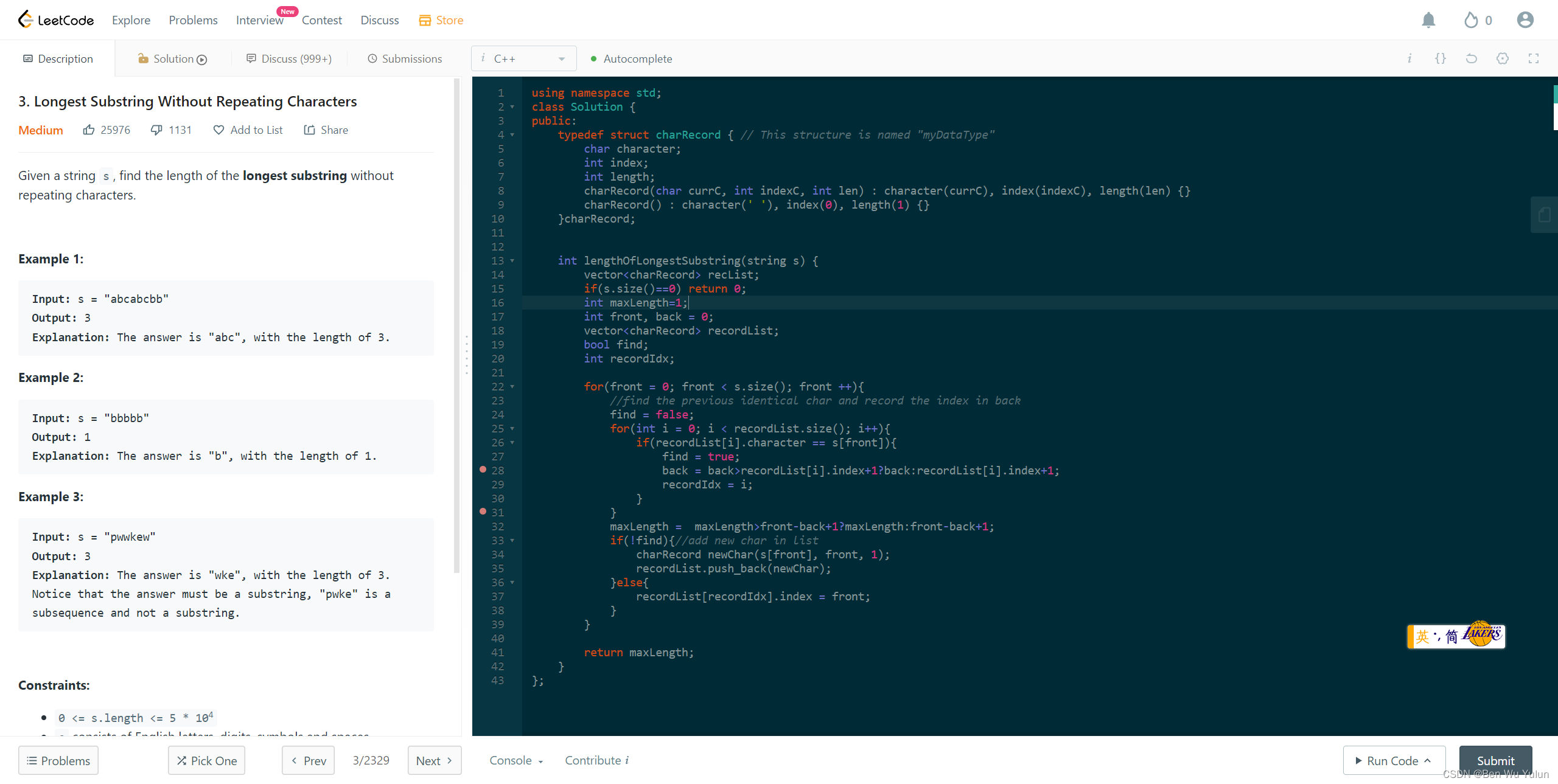Open the Discuss (999+) tab
Image resolution: width=1558 pixels, height=784 pixels.
pyautogui.click(x=289, y=58)
